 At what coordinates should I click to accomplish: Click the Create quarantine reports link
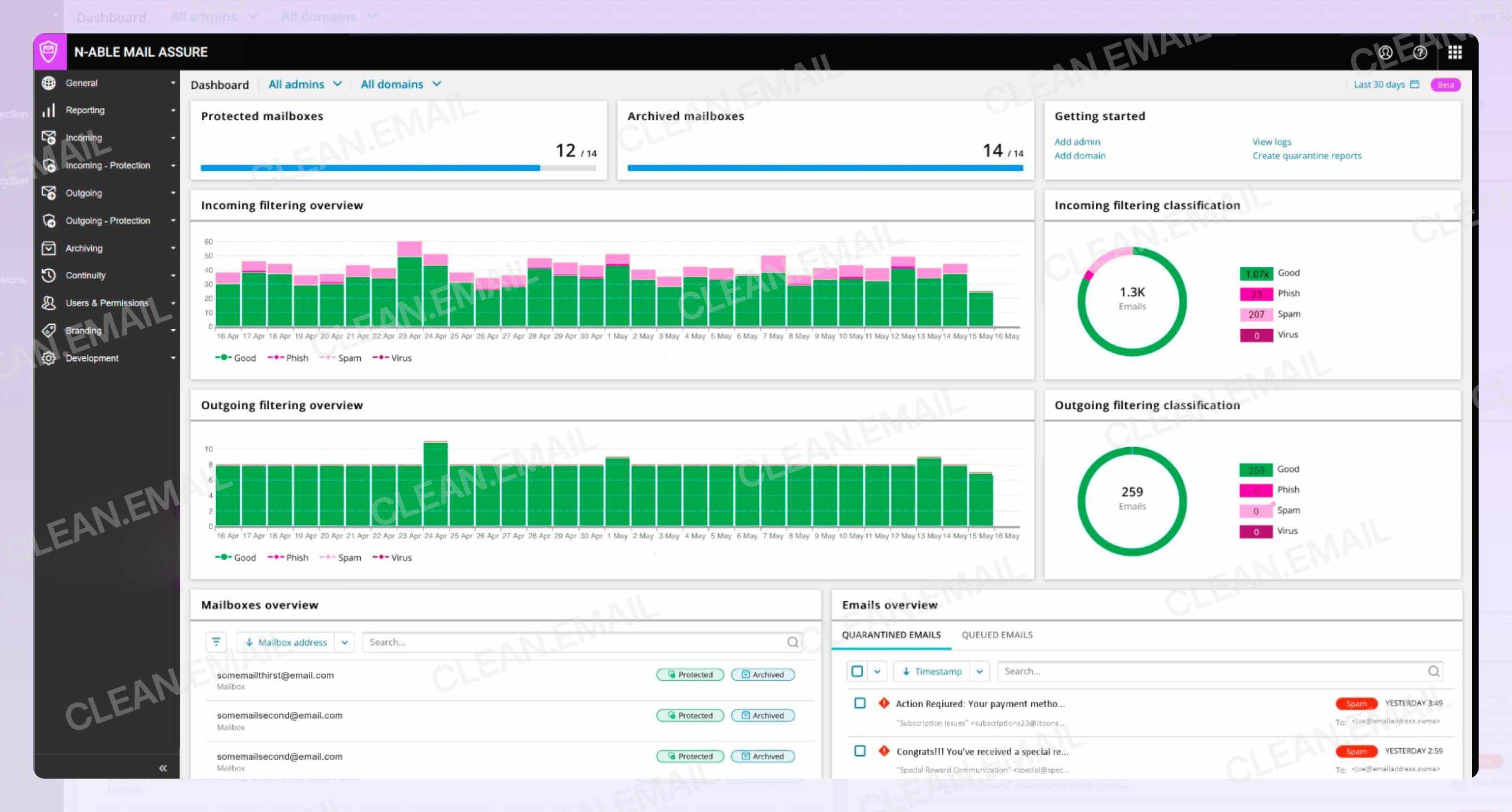pyautogui.click(x=1306, y=156)
